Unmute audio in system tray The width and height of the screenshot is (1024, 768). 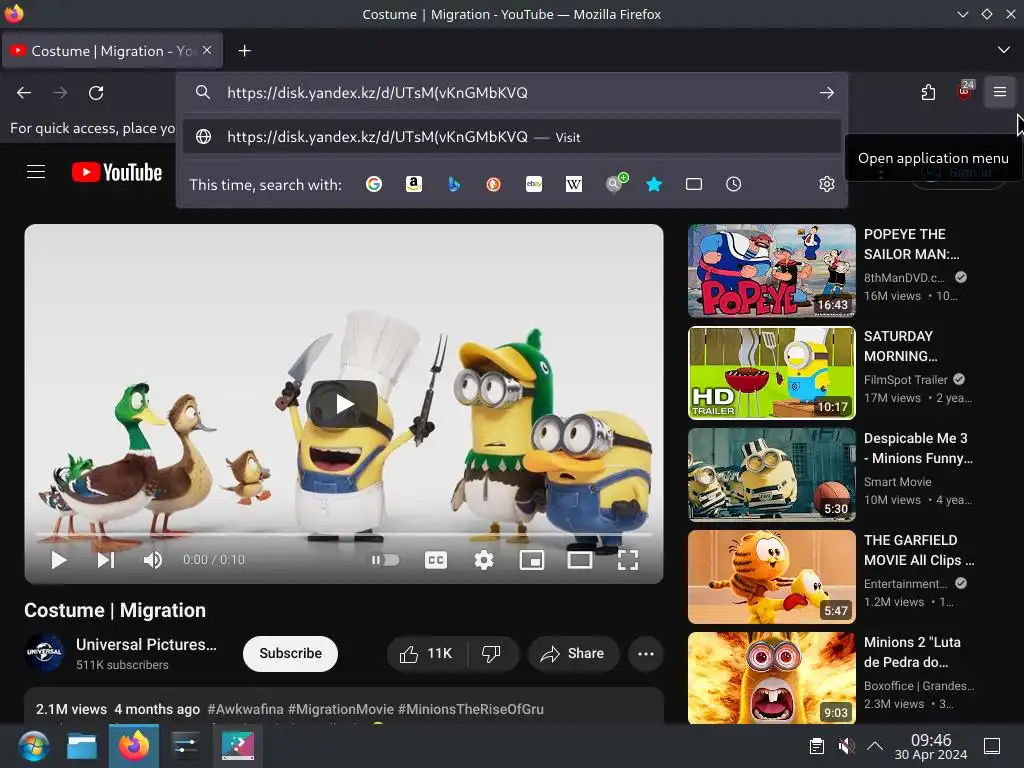click(846, 746)
